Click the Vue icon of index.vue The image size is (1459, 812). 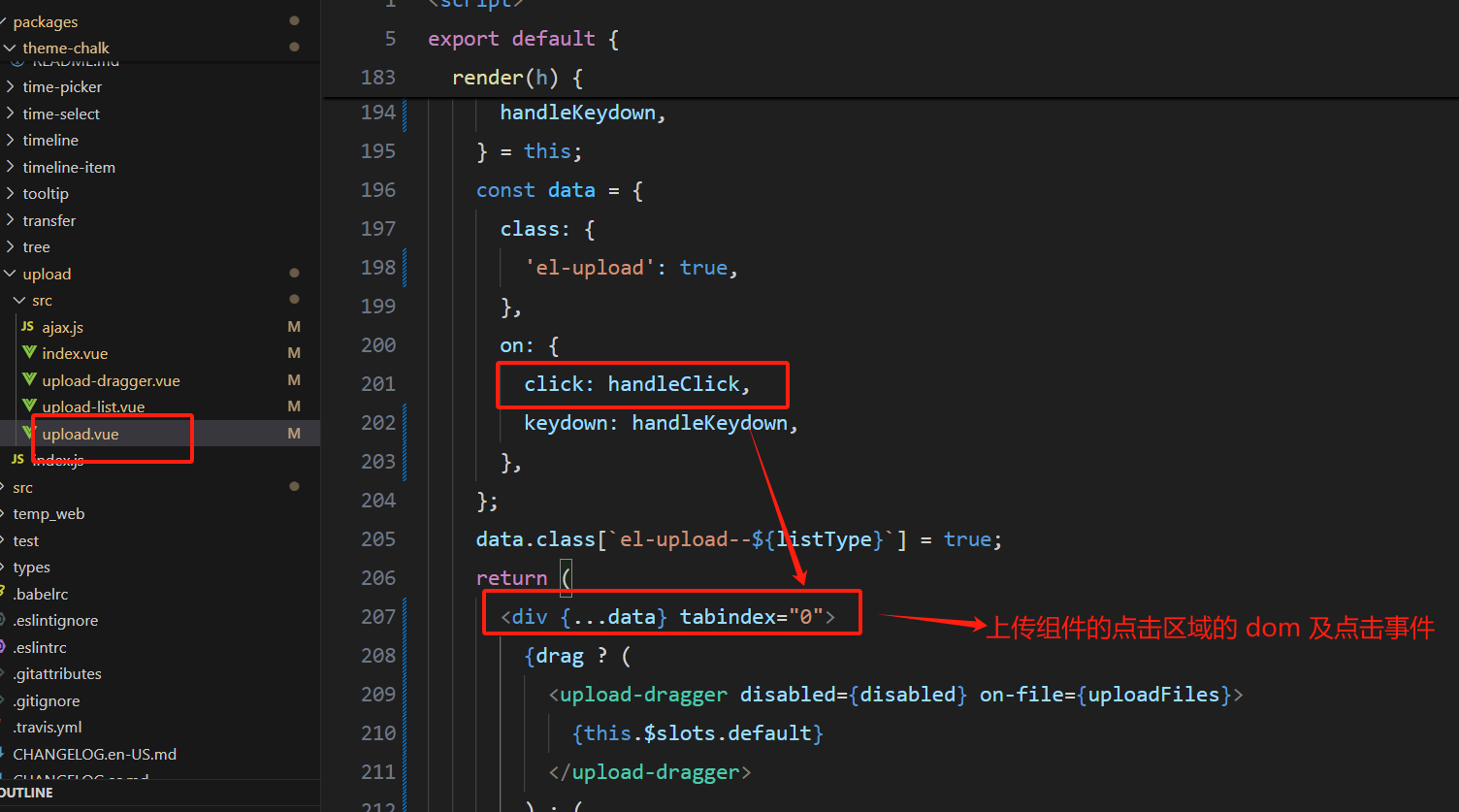click(28, 354)
